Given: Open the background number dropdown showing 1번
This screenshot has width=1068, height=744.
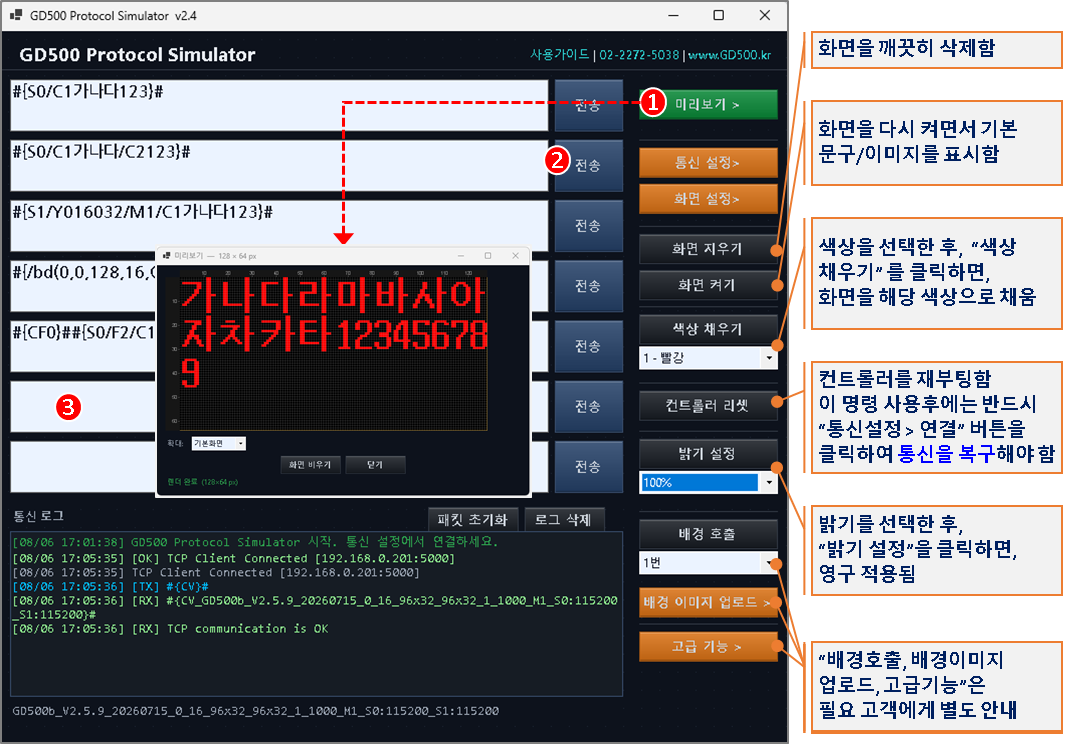Looking at the screenshot, I should [708, 563].
